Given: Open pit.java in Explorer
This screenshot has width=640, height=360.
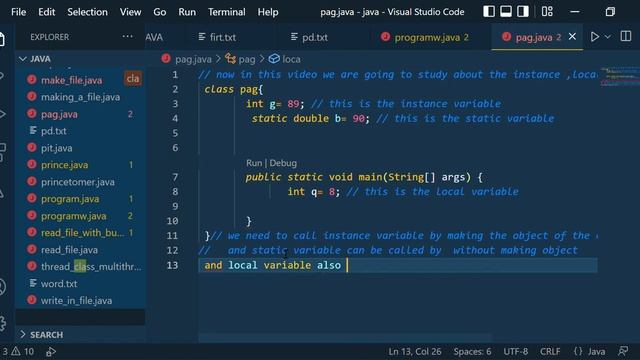Looking at the screenshot, I should (56, 148).
